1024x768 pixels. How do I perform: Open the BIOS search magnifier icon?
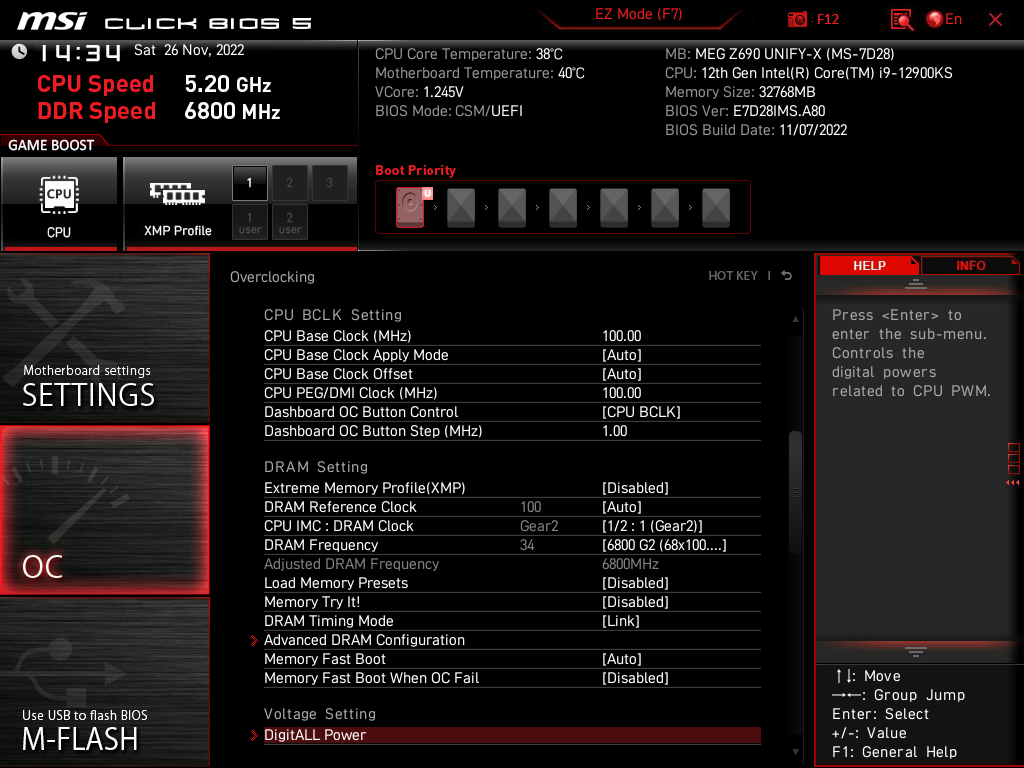pyautogui.click(x=902, y=20)
